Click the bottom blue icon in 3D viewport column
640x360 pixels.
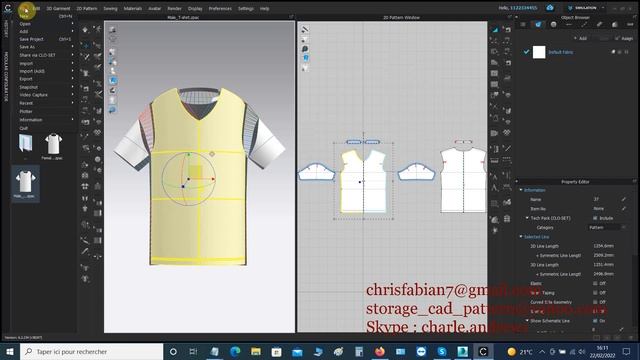(x=113, y=110)
